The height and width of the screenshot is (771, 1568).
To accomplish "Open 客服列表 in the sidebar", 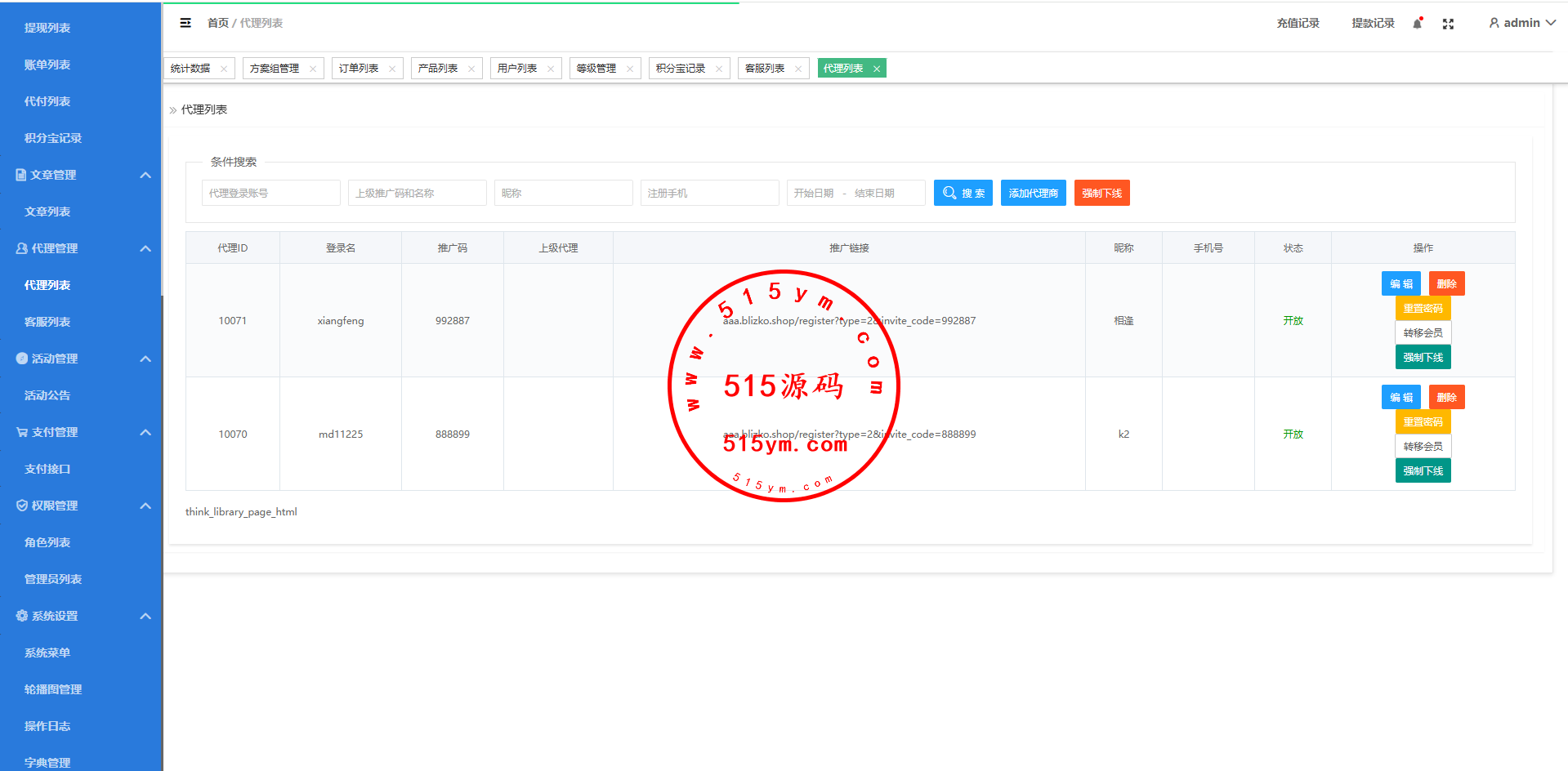I will coord(47,322).
